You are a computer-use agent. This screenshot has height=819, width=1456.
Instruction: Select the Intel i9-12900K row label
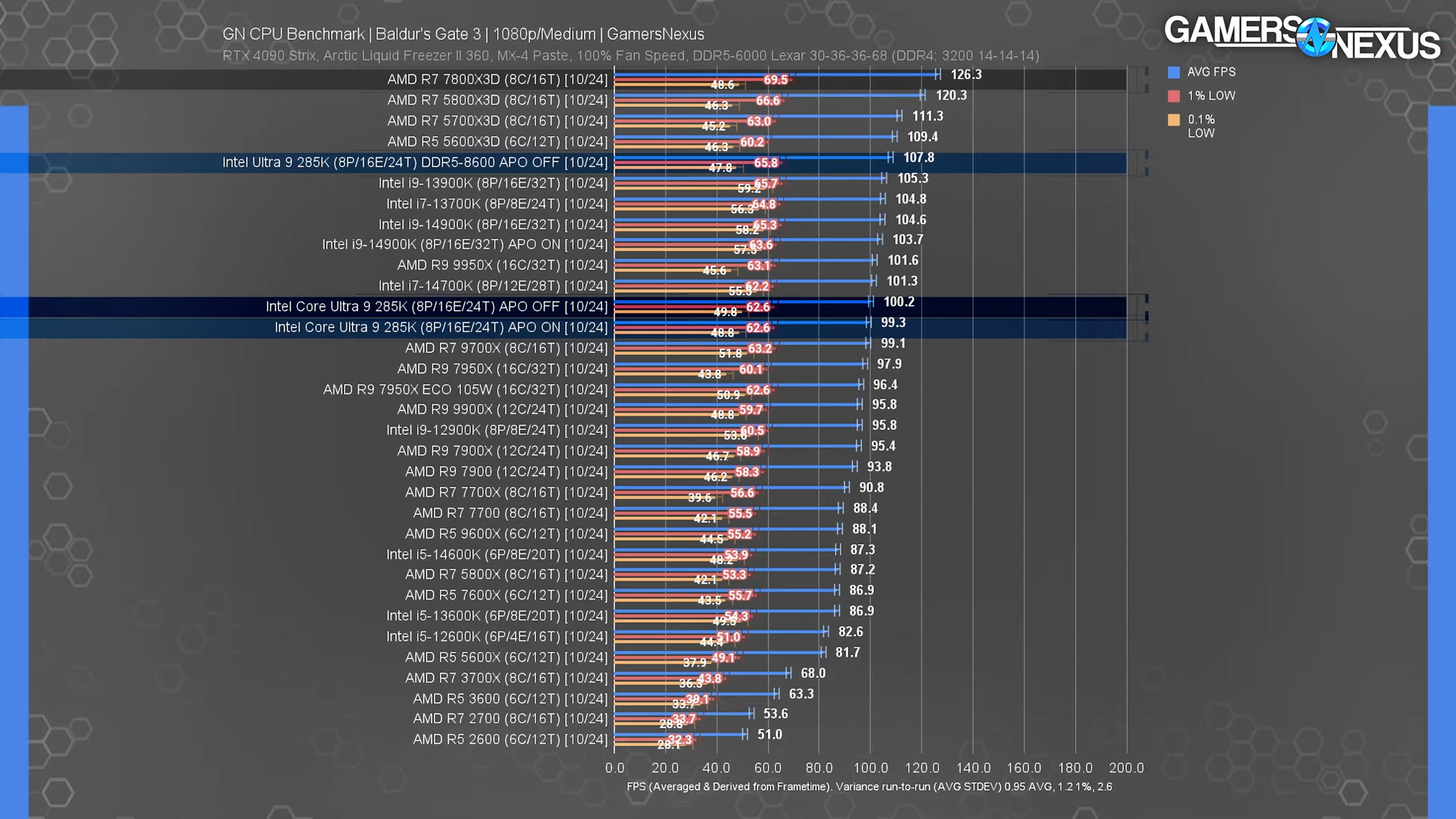tap(497, 430)
